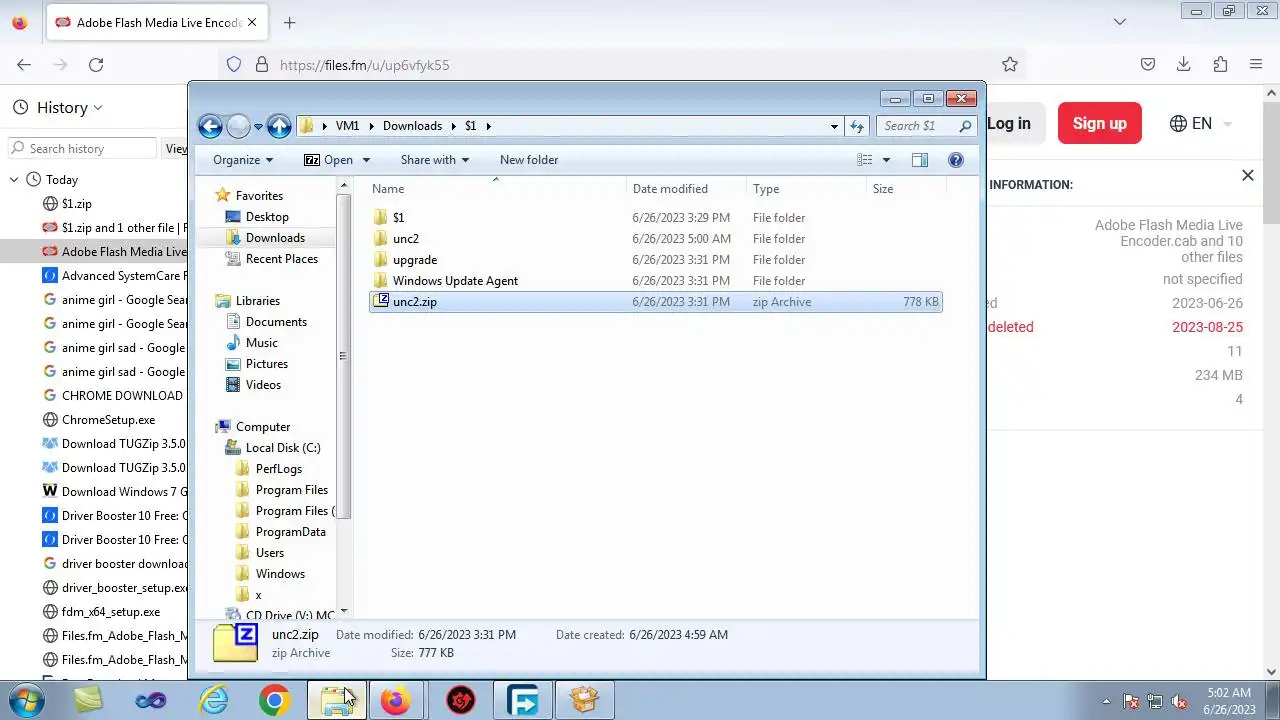Viewport: 1280px width, 720px height.
Task: Click the Explorer back arrow button
Action: click(x=210, y=126)
